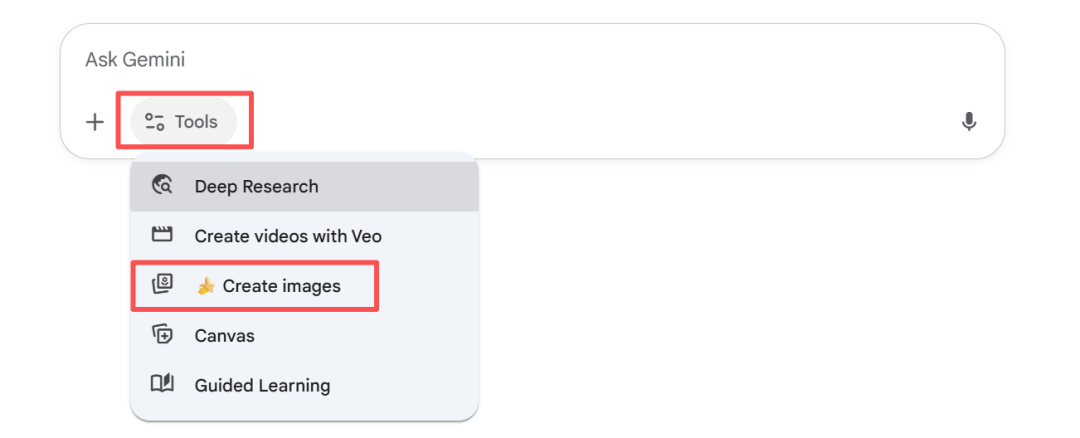The width and height of the screenshot is (1080, 438).
Task: Click the Guided Learning book icon
Action: pos(162,385)
